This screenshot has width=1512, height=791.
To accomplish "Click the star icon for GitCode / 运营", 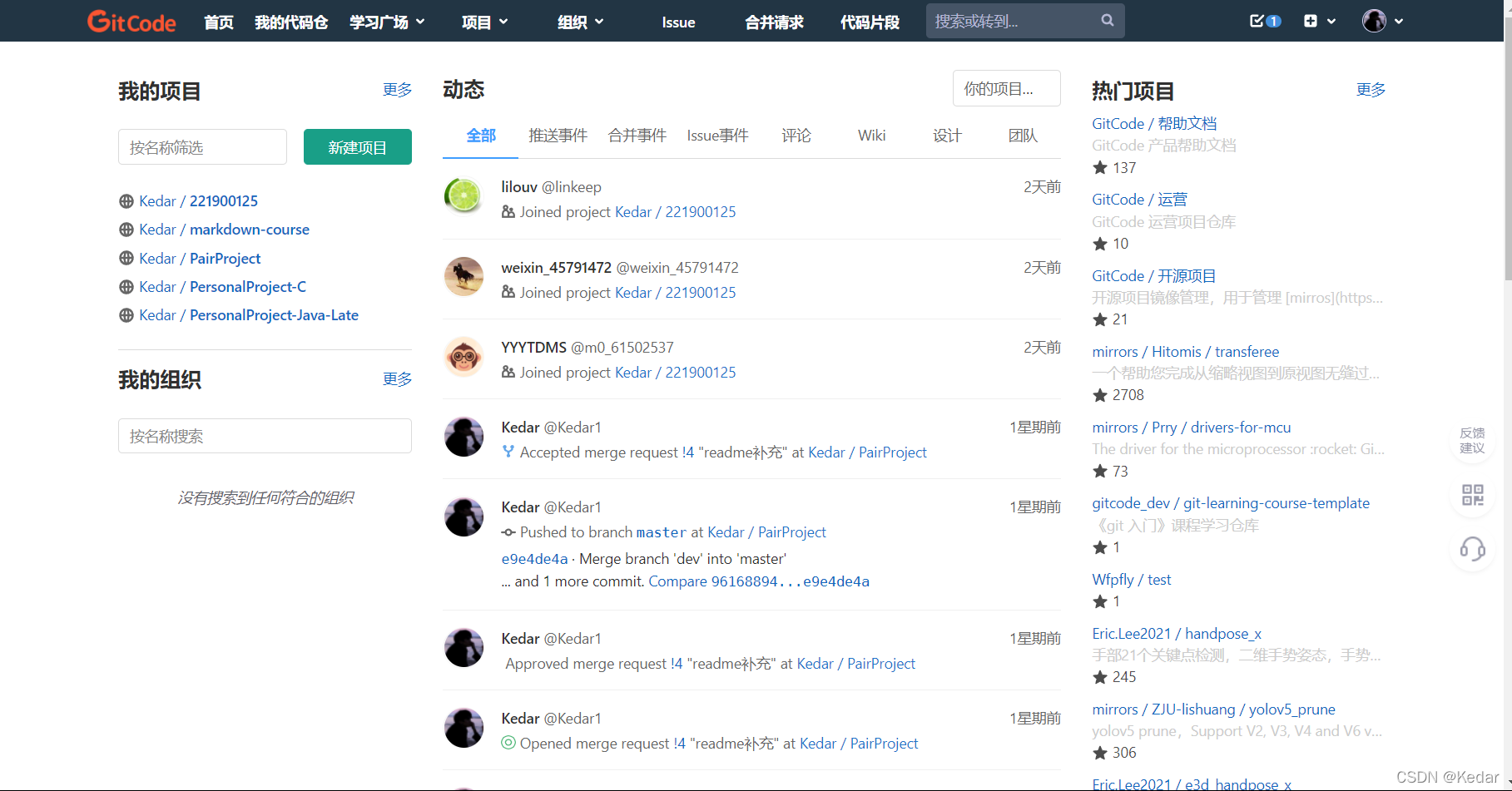I will [x=1100, y=244].
